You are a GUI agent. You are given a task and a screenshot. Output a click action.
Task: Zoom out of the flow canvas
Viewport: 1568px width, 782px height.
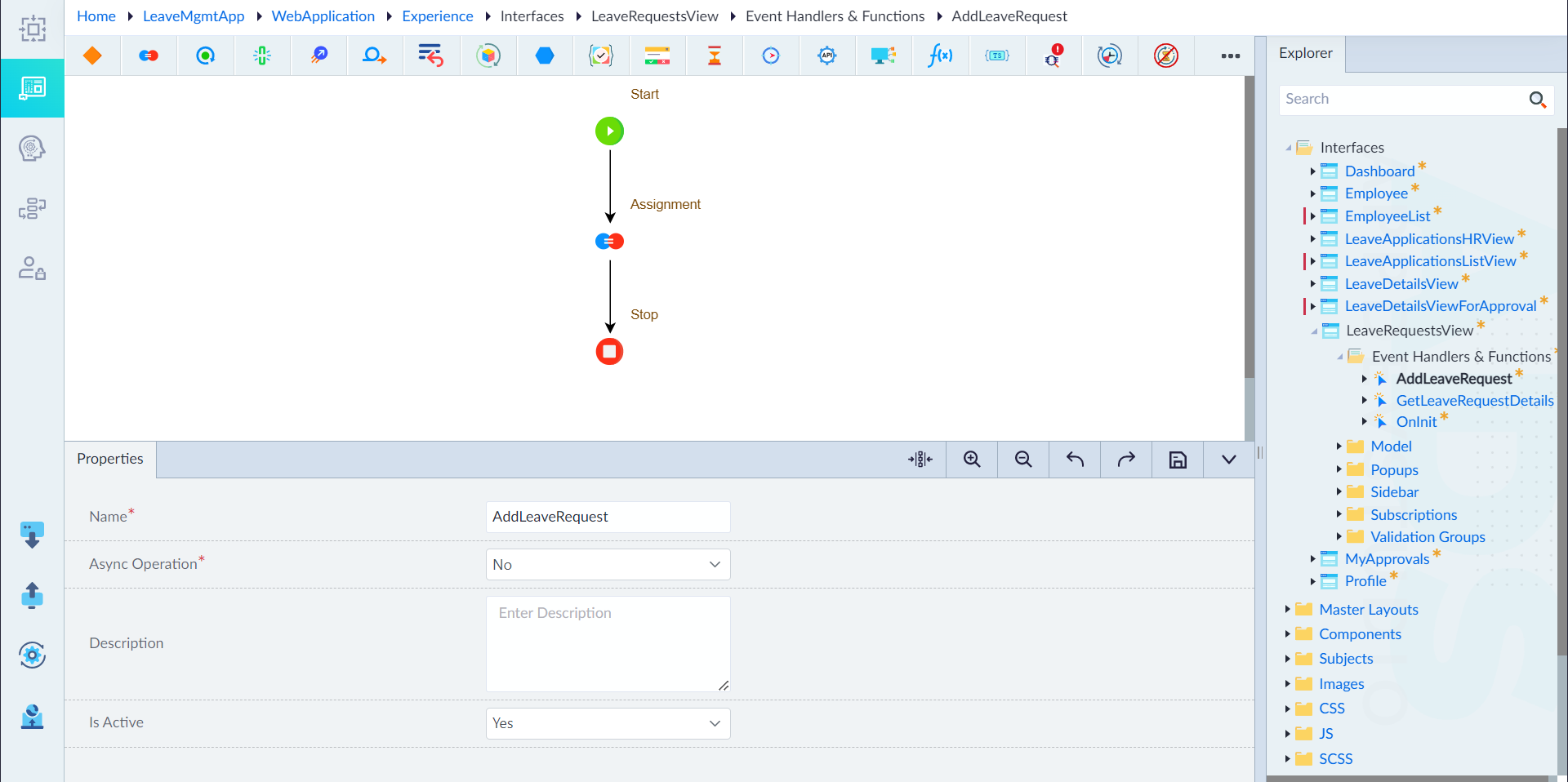(x=1023, y=460)
